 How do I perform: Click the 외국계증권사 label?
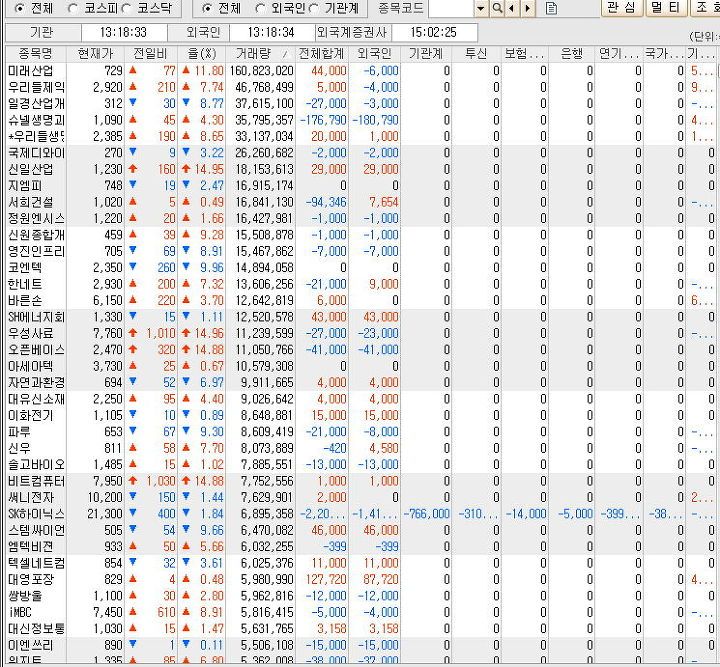(353, 33)
